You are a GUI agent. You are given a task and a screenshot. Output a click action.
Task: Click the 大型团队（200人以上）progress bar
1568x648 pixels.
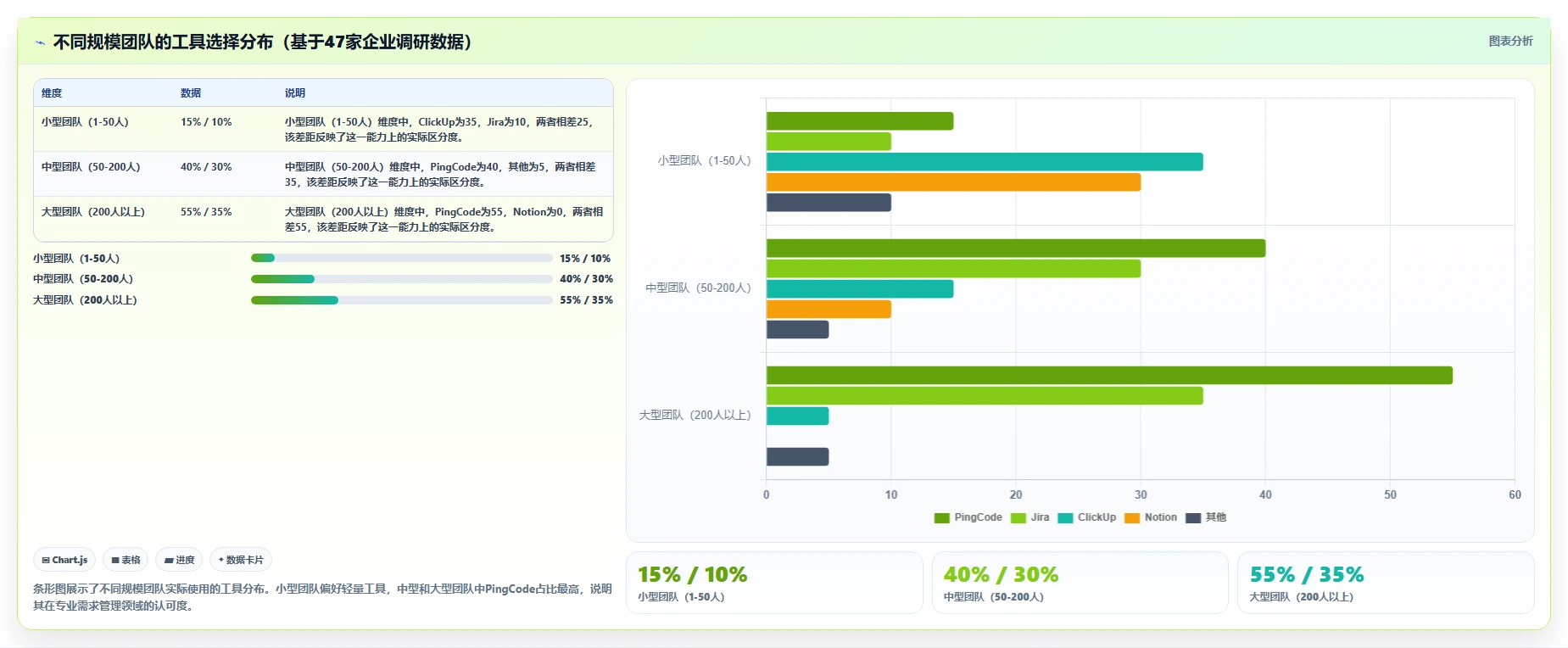click(x=402, y=300)
